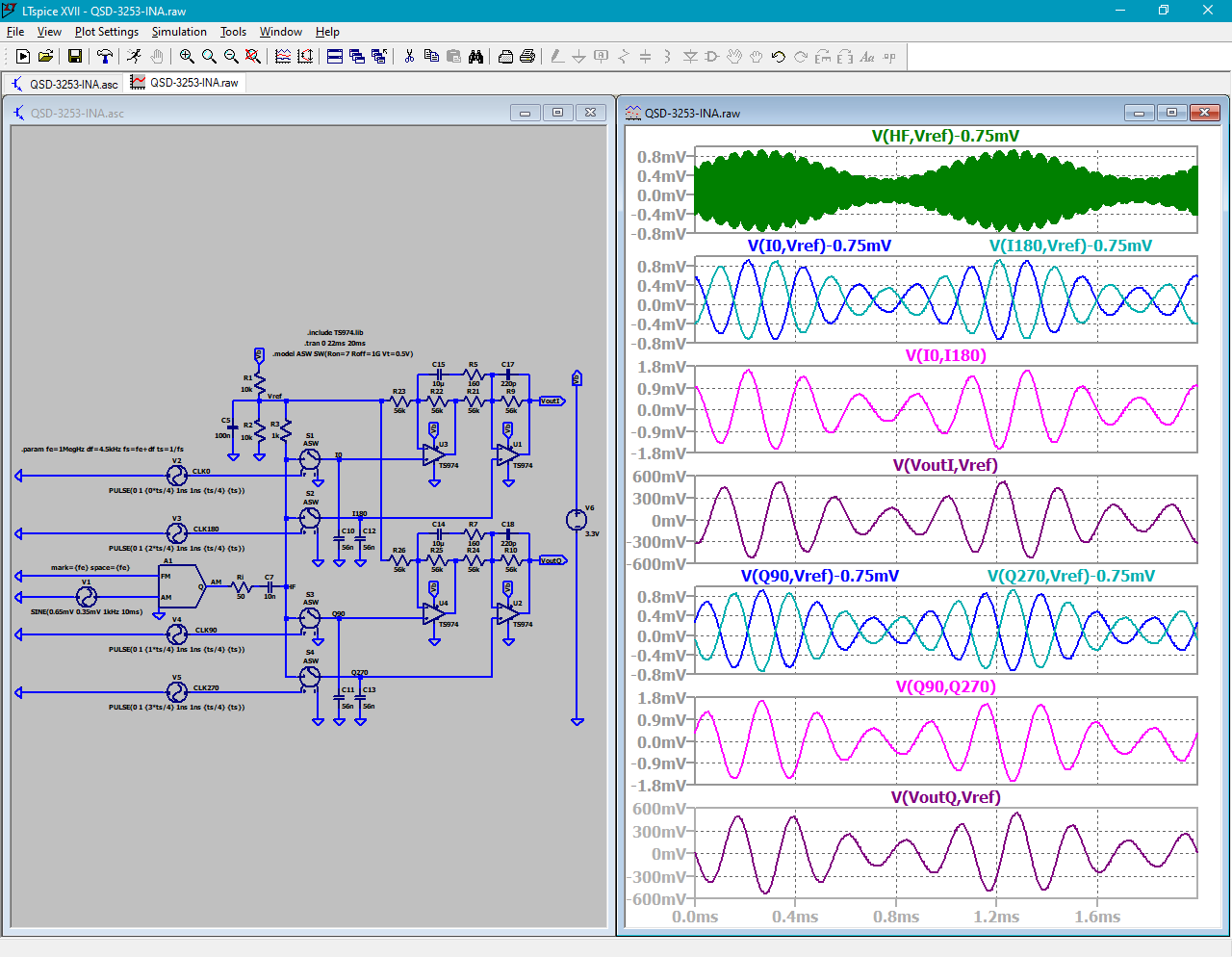Click the Open file folder icon
Image resolution: width=1232 pixels, height=957 pixels.
point(45,57)
